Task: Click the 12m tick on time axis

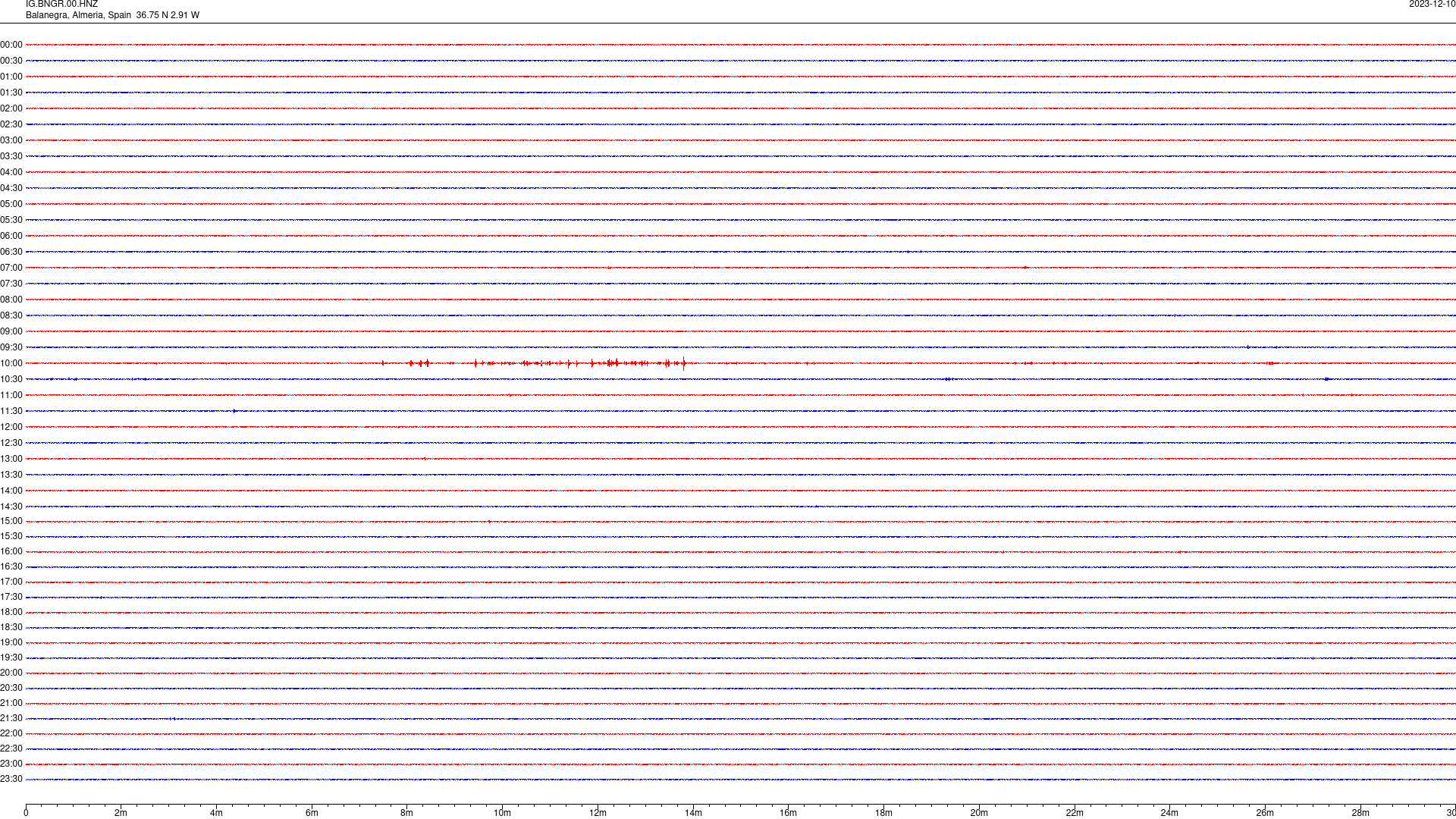Action: click(598, 813)
